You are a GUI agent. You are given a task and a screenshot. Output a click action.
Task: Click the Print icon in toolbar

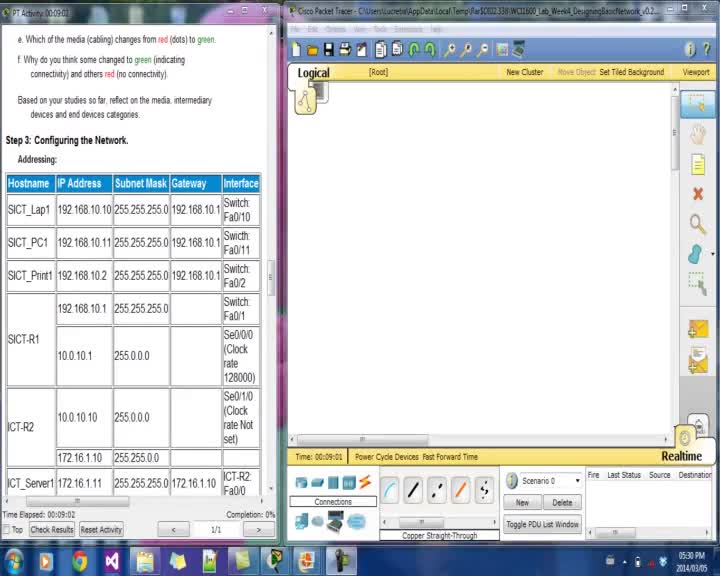pyautogui.click(x=343, y=50)
